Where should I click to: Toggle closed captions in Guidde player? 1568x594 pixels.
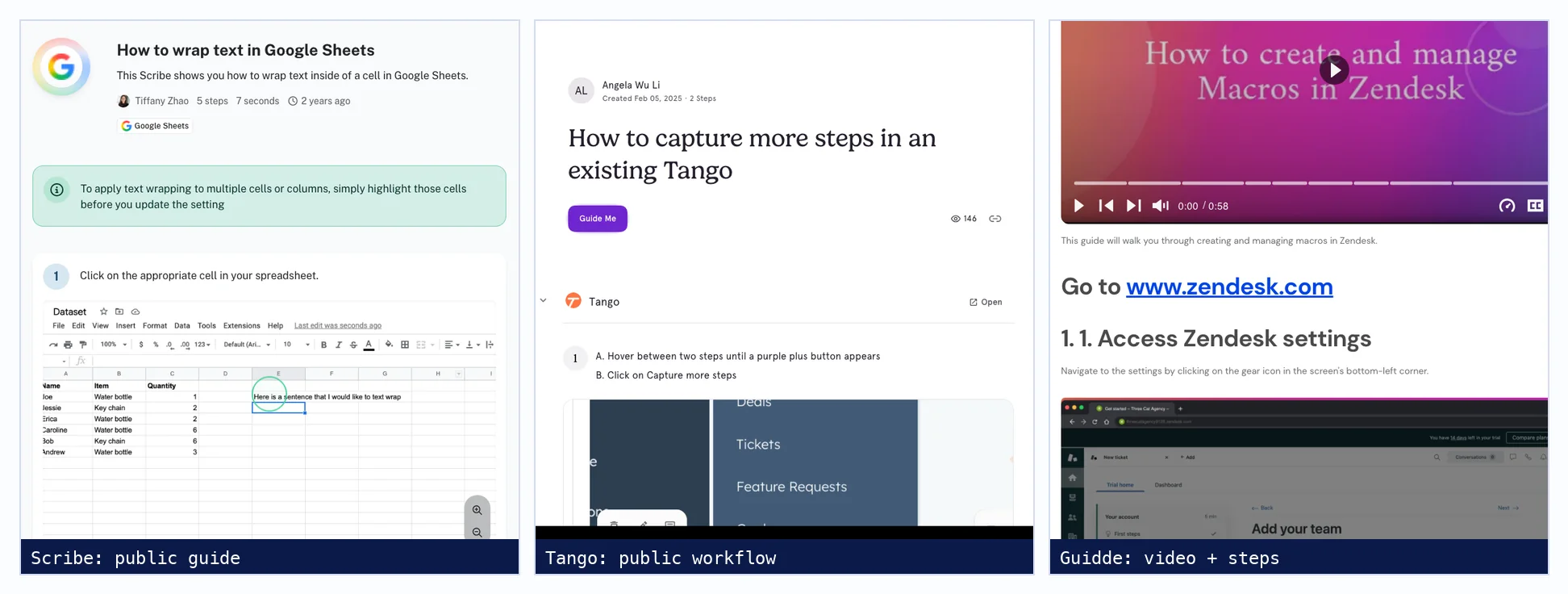(1536, 206)
